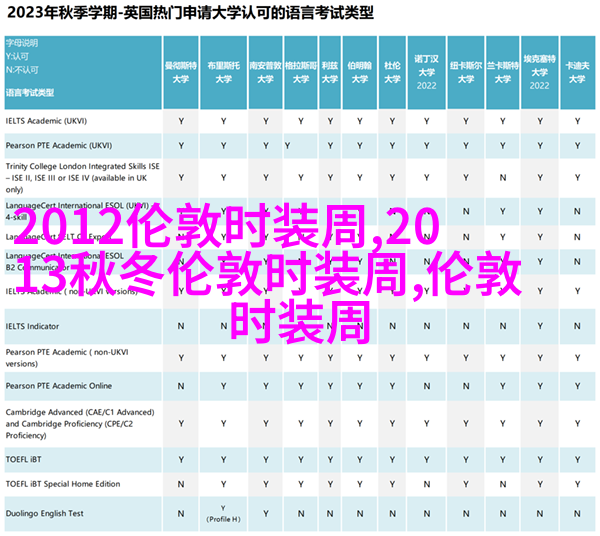Select the '利兹大学' column header
The image size is (600, 536).
pos(330,72)
